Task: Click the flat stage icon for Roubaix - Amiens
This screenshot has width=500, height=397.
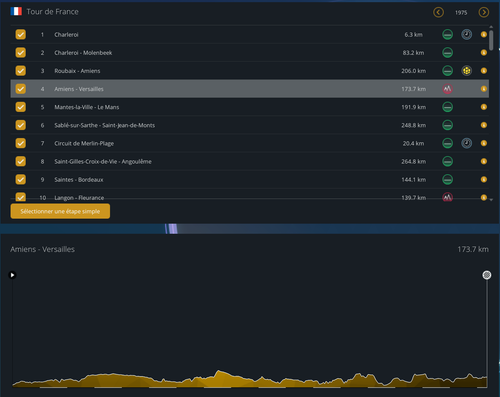Action: point(447,71)
